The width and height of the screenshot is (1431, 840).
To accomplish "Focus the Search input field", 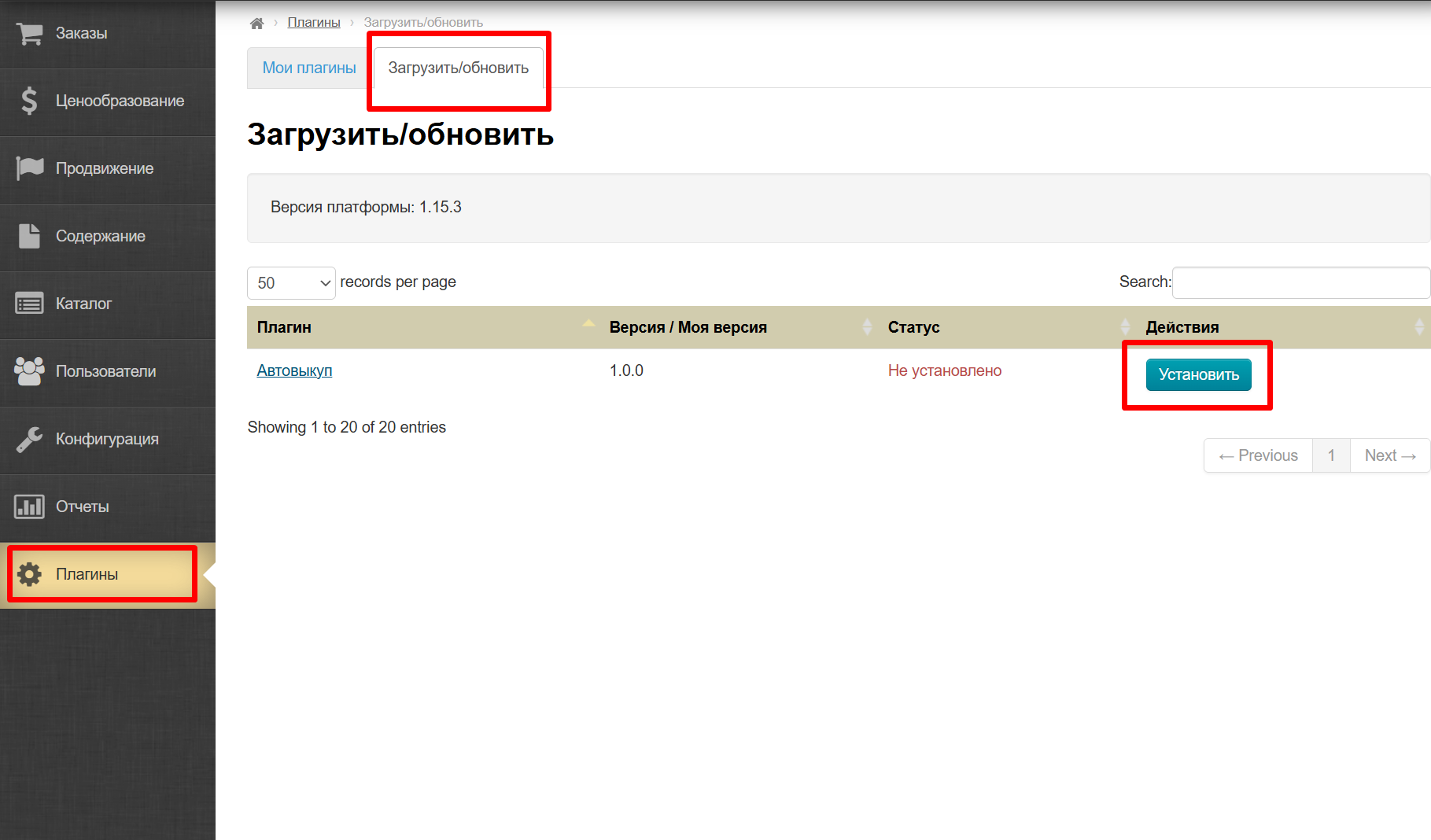I will click(1300, 283).
